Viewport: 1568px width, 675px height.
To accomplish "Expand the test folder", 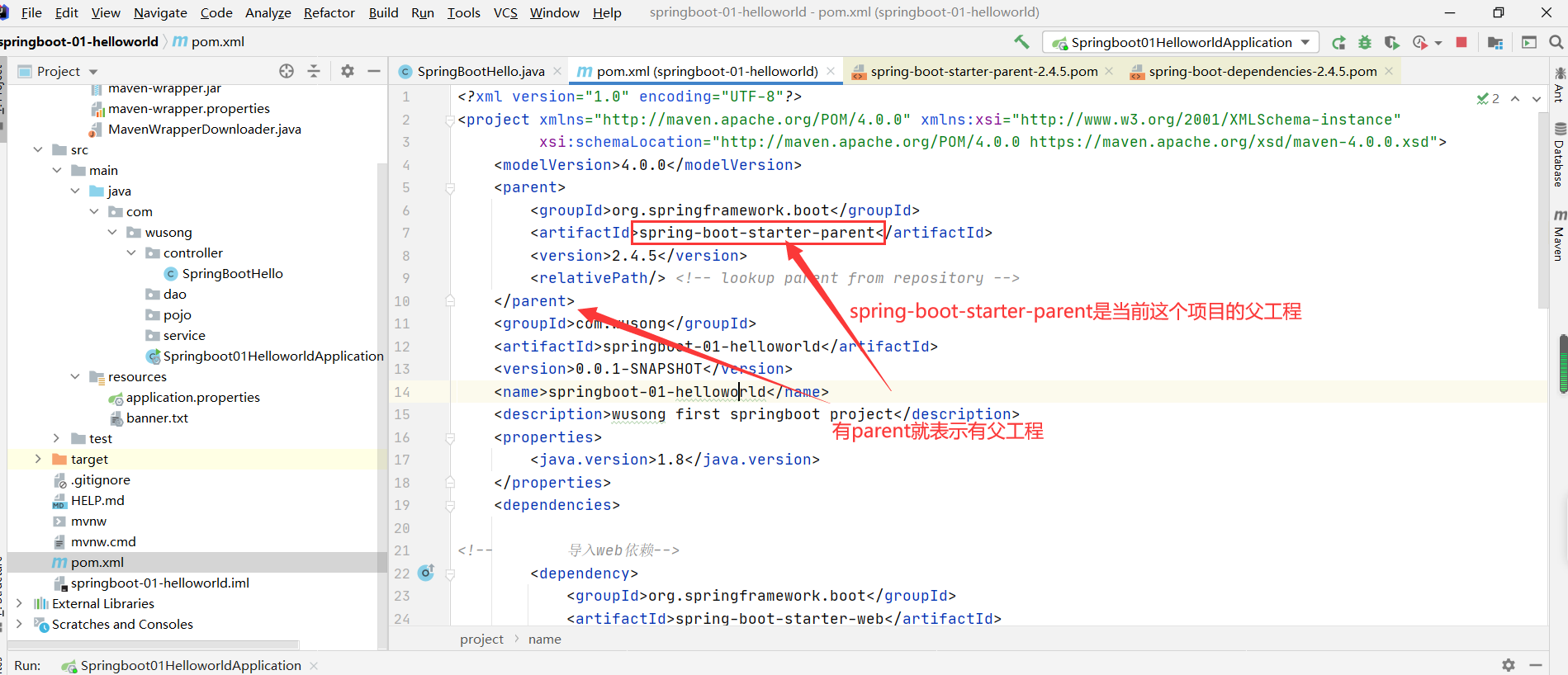I will click(x=57, y=438).
